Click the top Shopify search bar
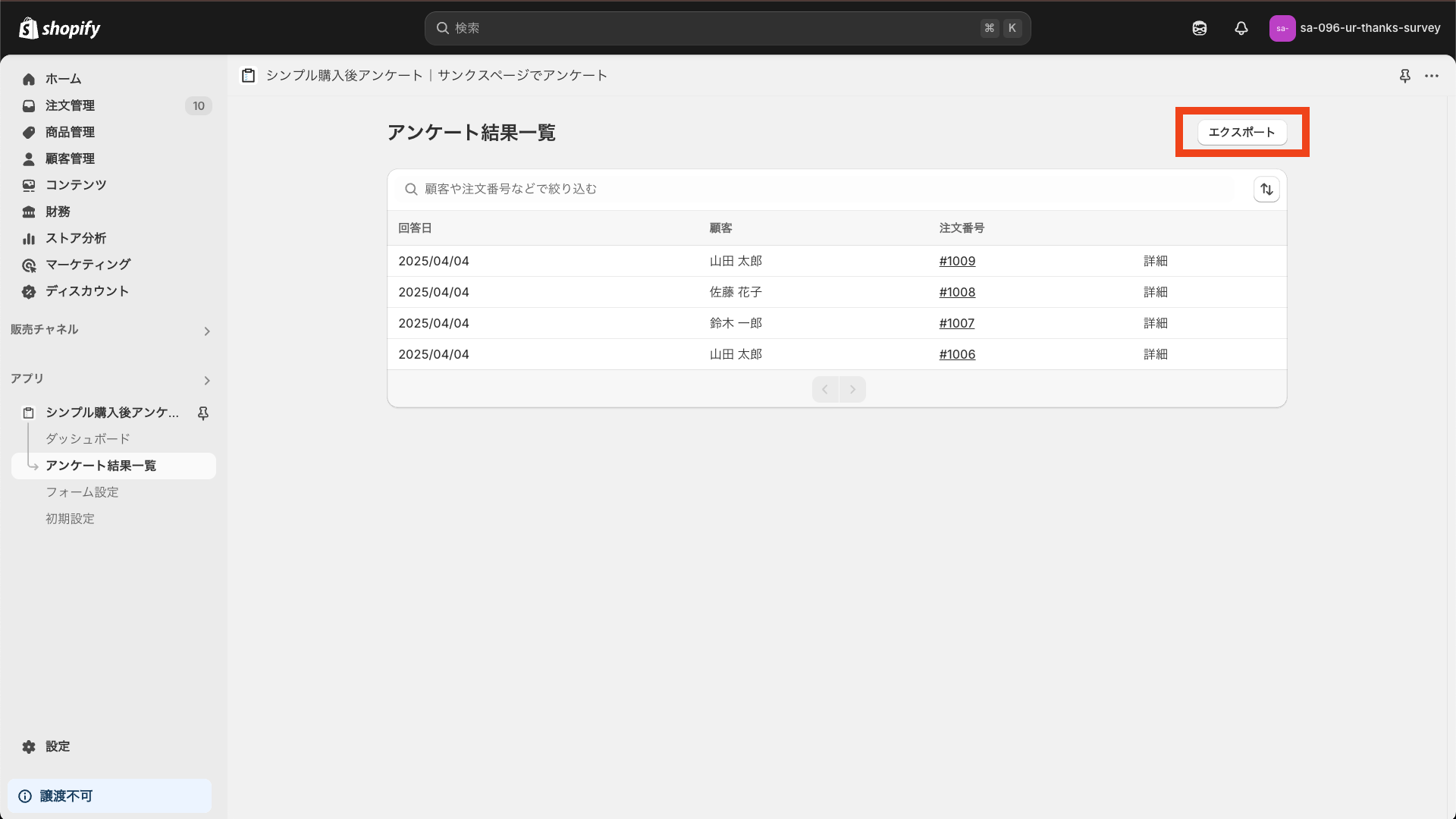 726,28
